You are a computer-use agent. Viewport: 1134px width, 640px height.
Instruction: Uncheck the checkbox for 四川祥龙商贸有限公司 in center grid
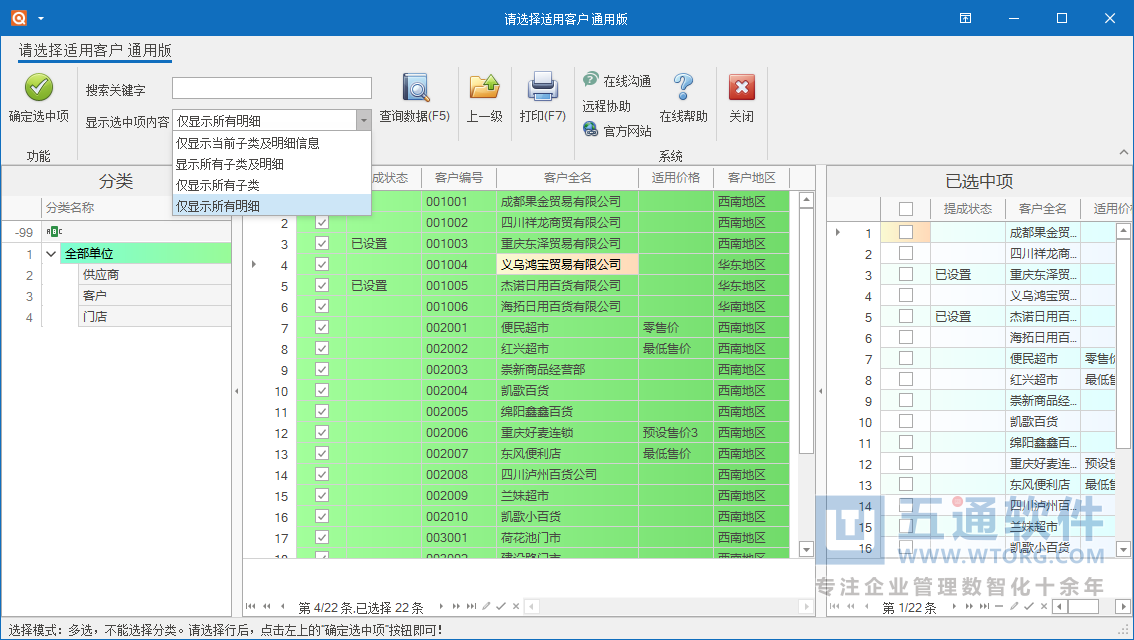coord(322,222)
